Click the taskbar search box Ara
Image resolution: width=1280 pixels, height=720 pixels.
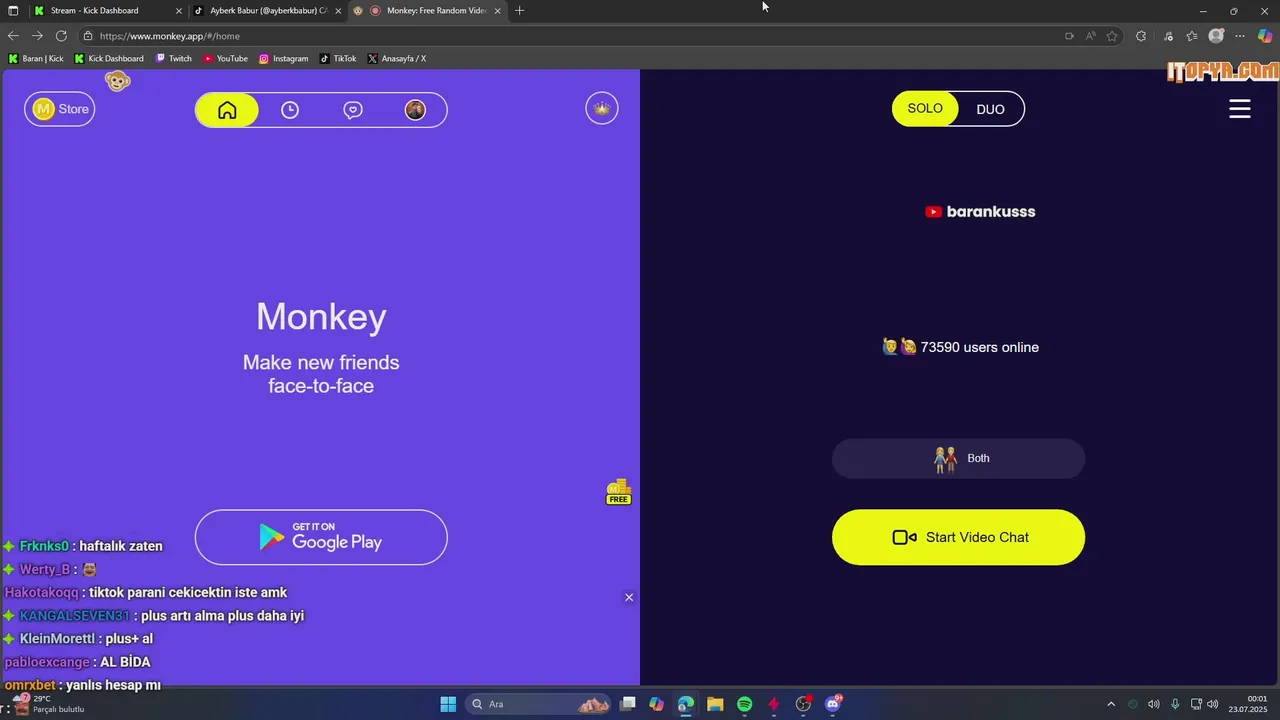(x=539, y=704)
